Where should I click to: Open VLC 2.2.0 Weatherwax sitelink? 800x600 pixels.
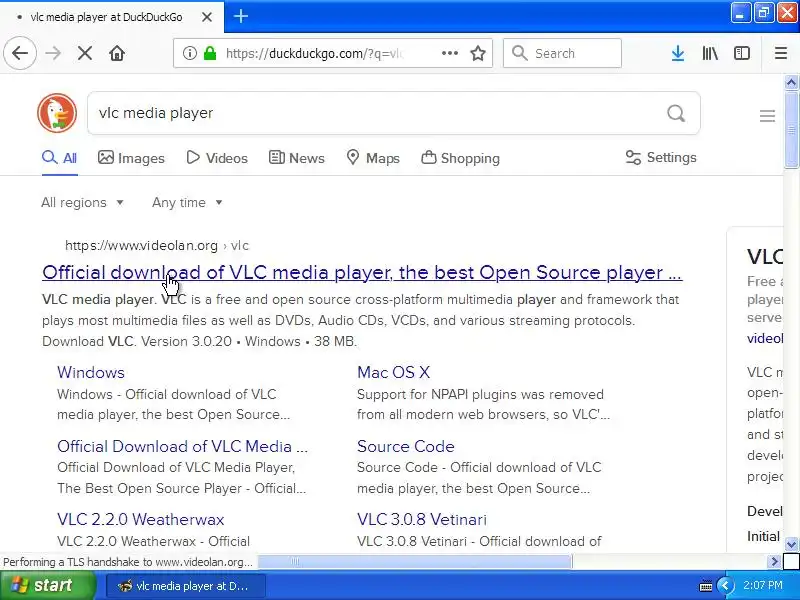(141, 519)
